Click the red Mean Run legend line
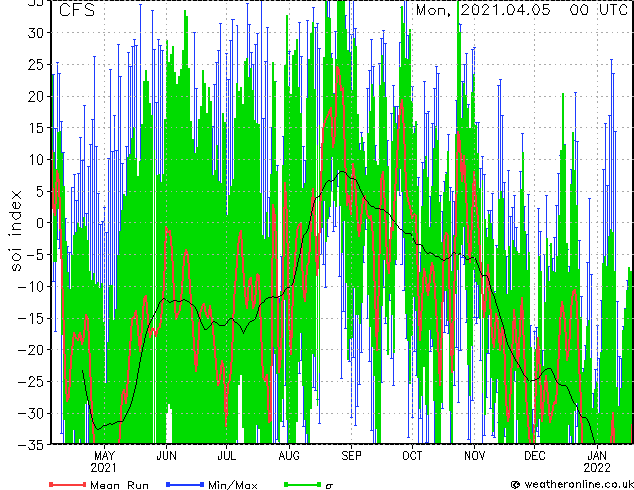 tap(68, 484)
